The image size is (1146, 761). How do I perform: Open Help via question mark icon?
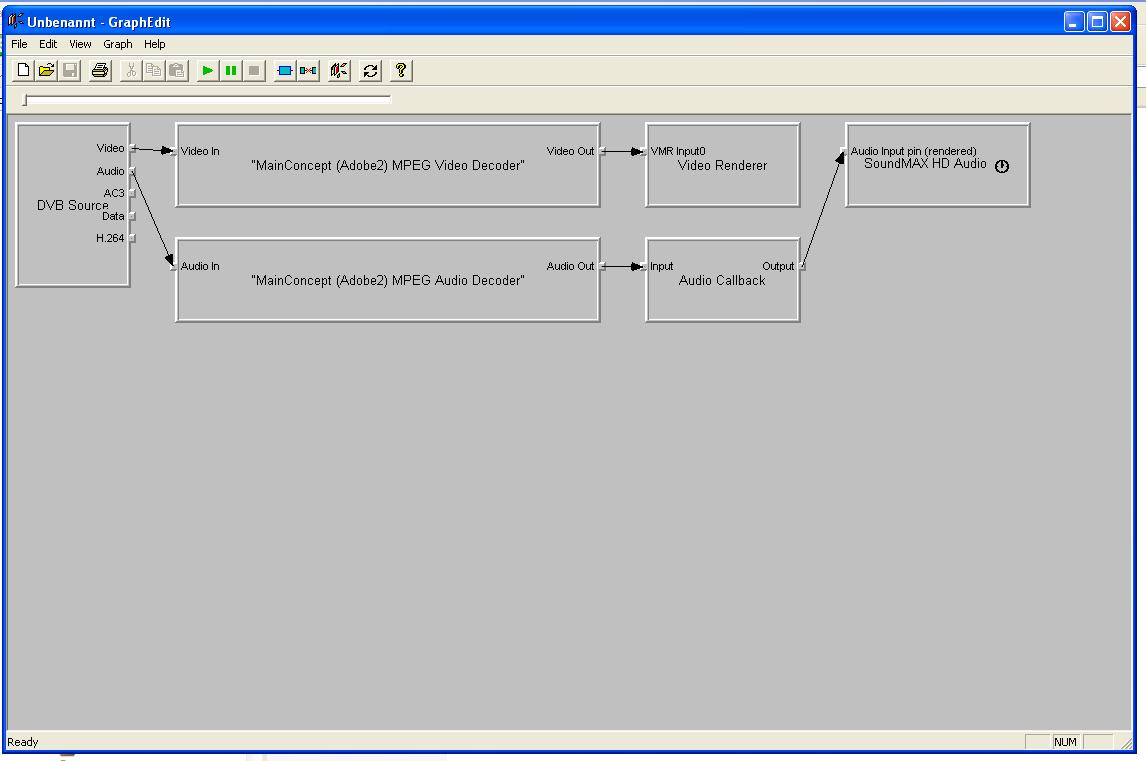click(x=400, y=70)
